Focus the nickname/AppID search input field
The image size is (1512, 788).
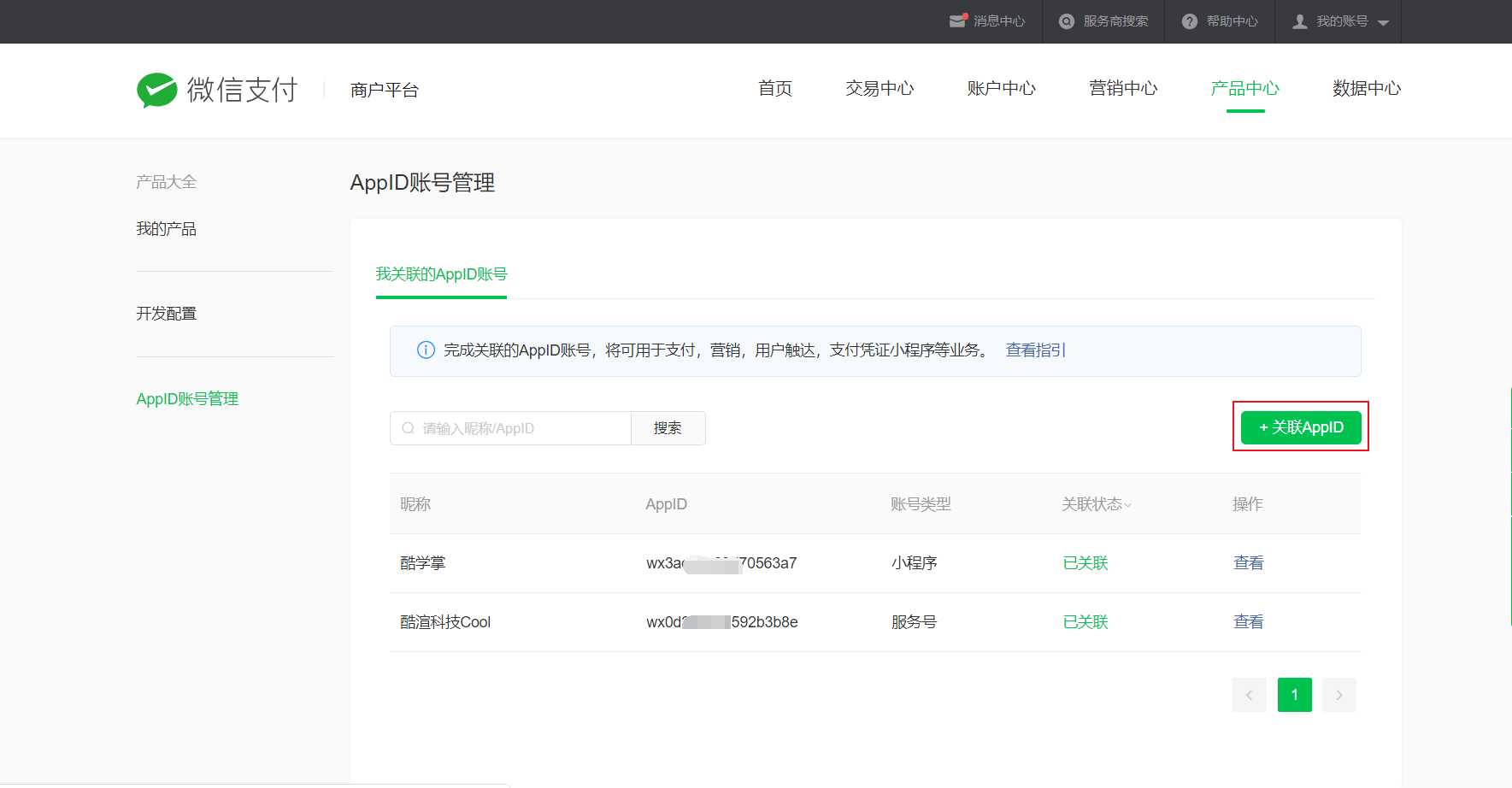click(521, 428)
